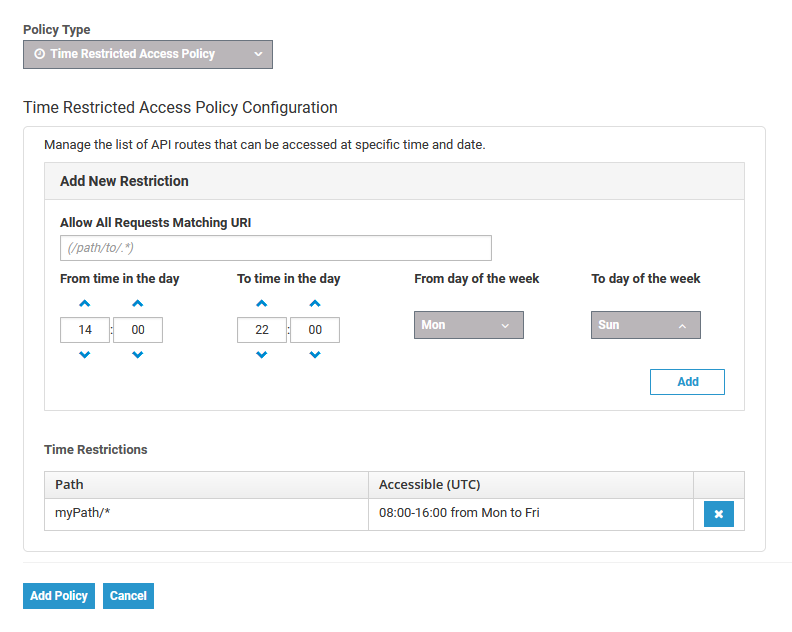This screenshot has width=792, height=632.
Task: Decrease the To time hour value
Action: pos(262,355)
